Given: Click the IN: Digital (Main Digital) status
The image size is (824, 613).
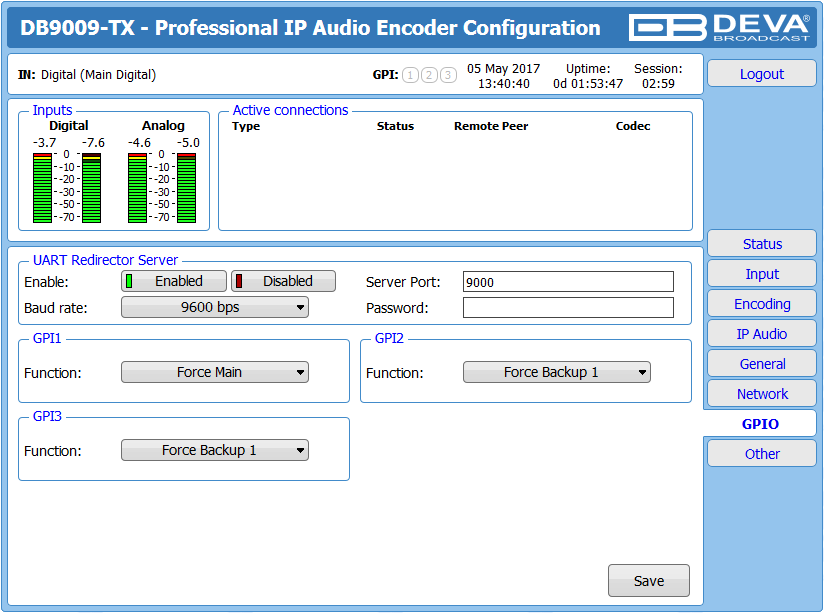Looking at the screenshot, I should pyautogui.click(x=87, y=75).
